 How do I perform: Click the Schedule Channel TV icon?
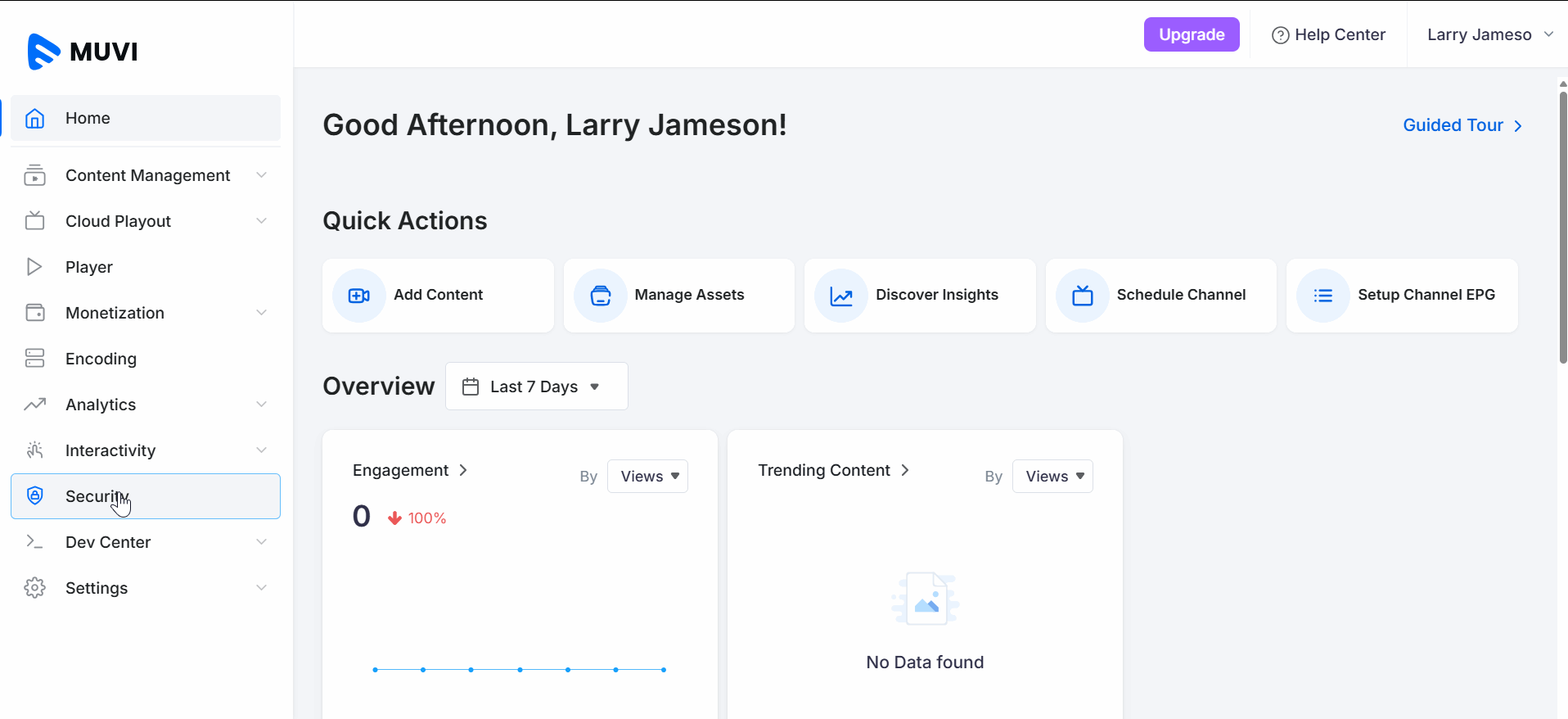point(1082,296)
